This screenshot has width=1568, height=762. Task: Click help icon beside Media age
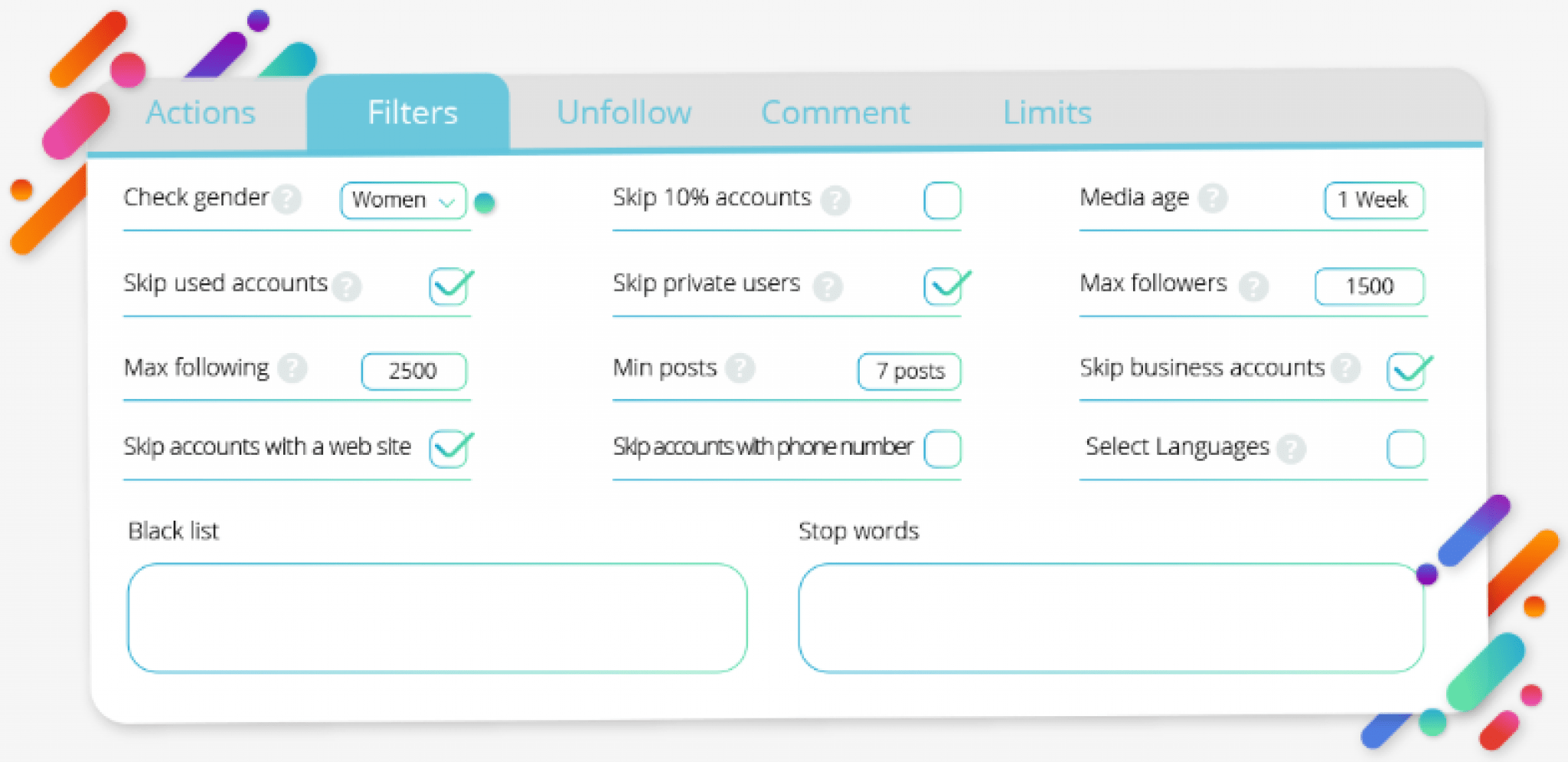click(x=1213, y=198)
